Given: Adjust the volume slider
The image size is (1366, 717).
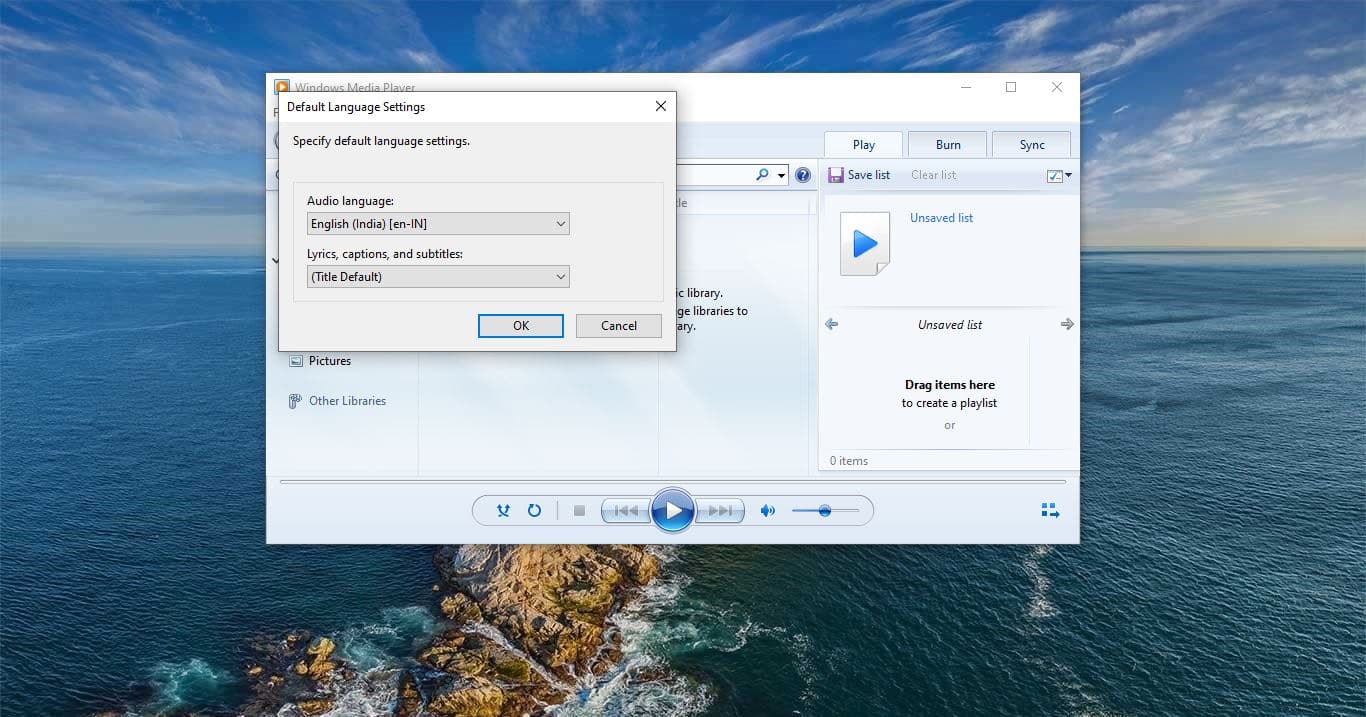Looking at the screenshot, I should pyautogui.click(x=825, y=510).
